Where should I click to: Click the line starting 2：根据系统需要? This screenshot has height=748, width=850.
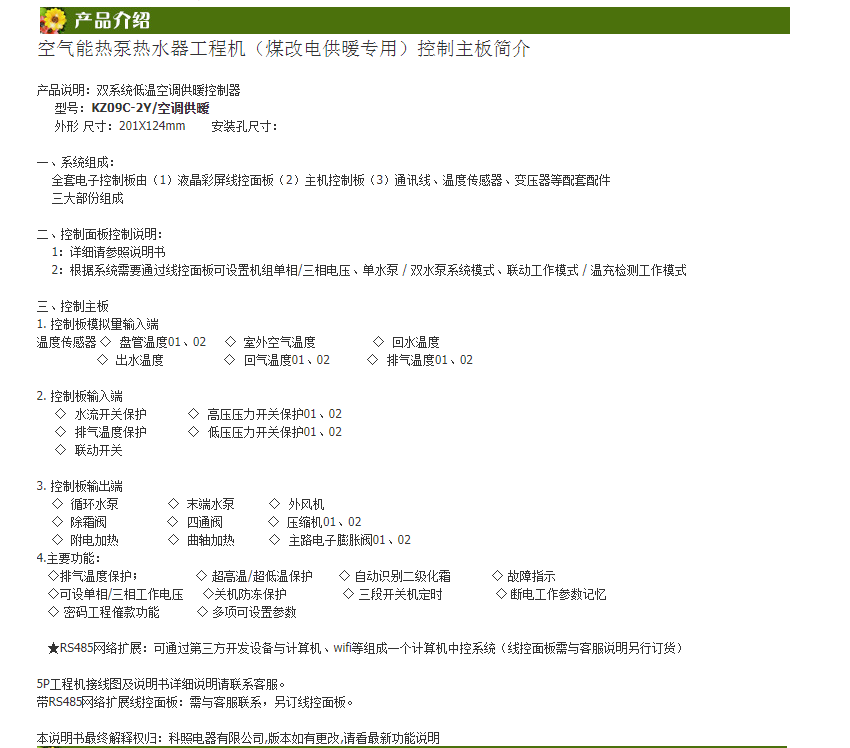(369, 270)
